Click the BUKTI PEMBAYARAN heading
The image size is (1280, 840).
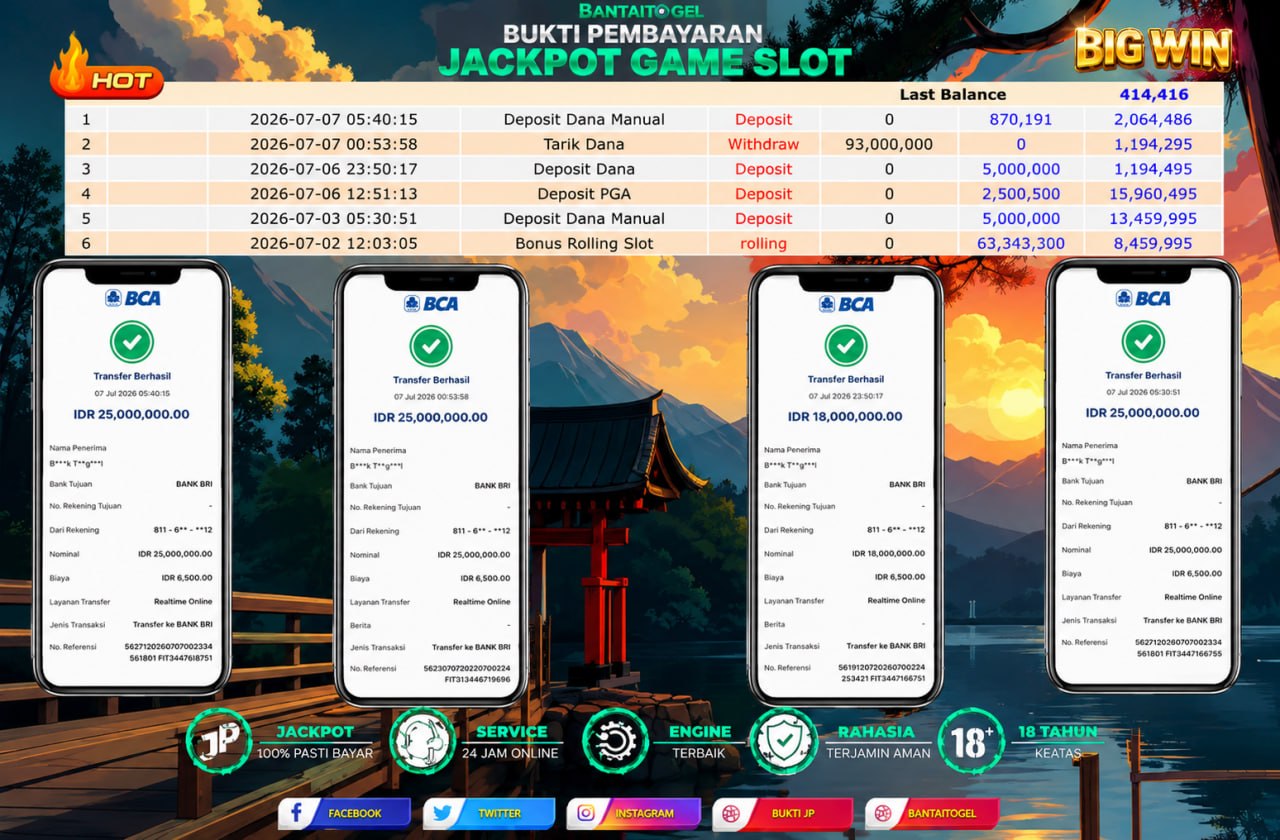tap(633, 34)
